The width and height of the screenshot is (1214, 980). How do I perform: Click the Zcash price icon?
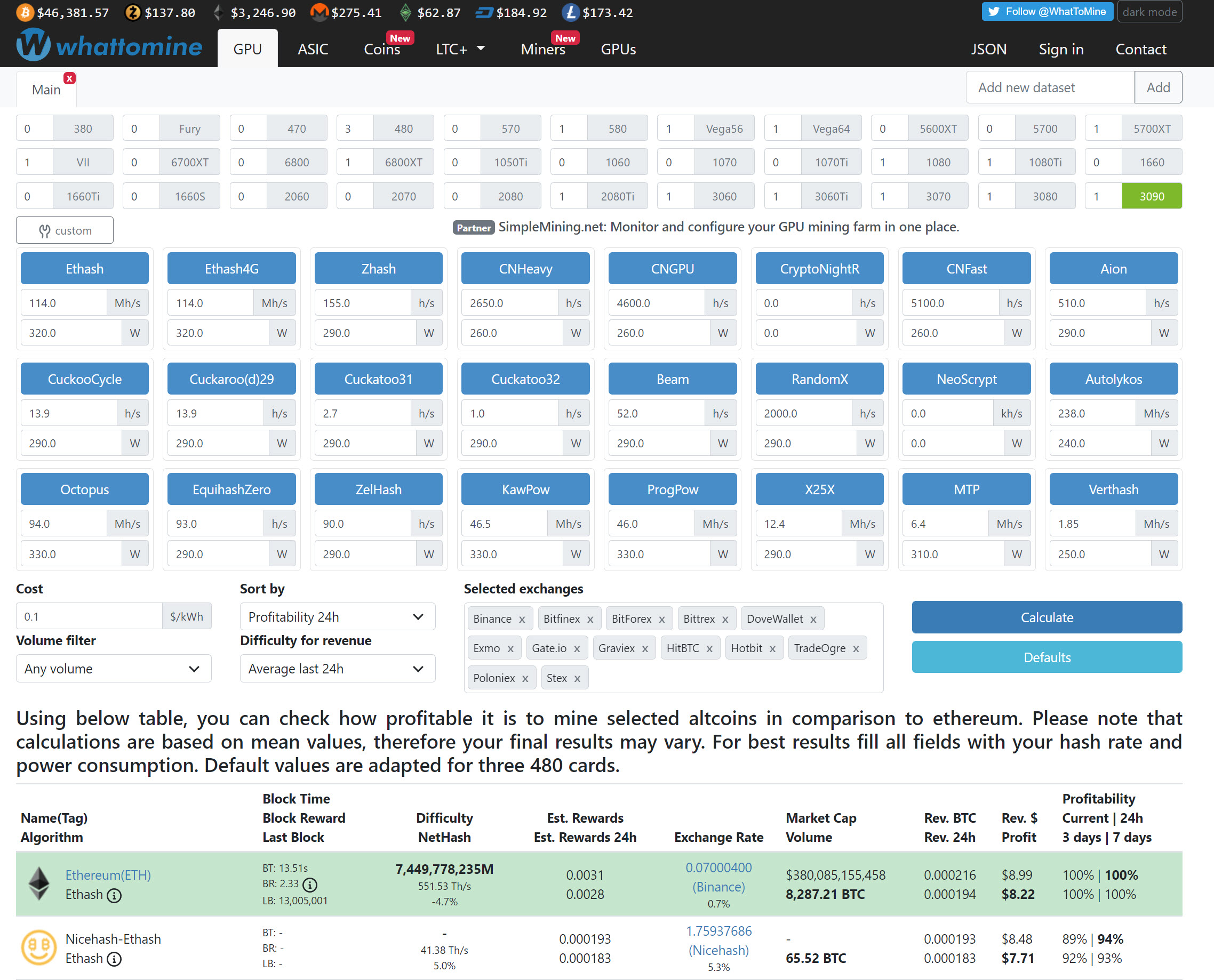coord(133,12)
